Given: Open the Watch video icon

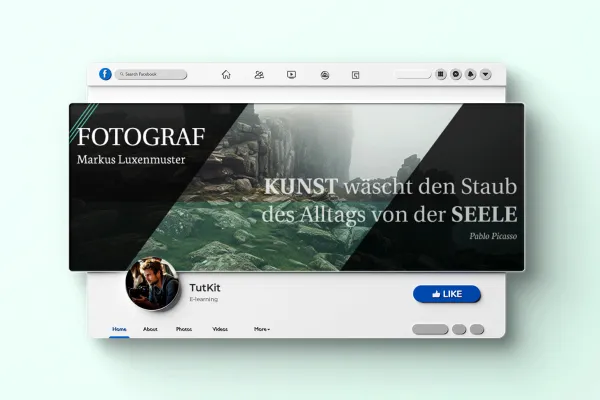Looking at the screenshot, I should [x=291, y=75].
